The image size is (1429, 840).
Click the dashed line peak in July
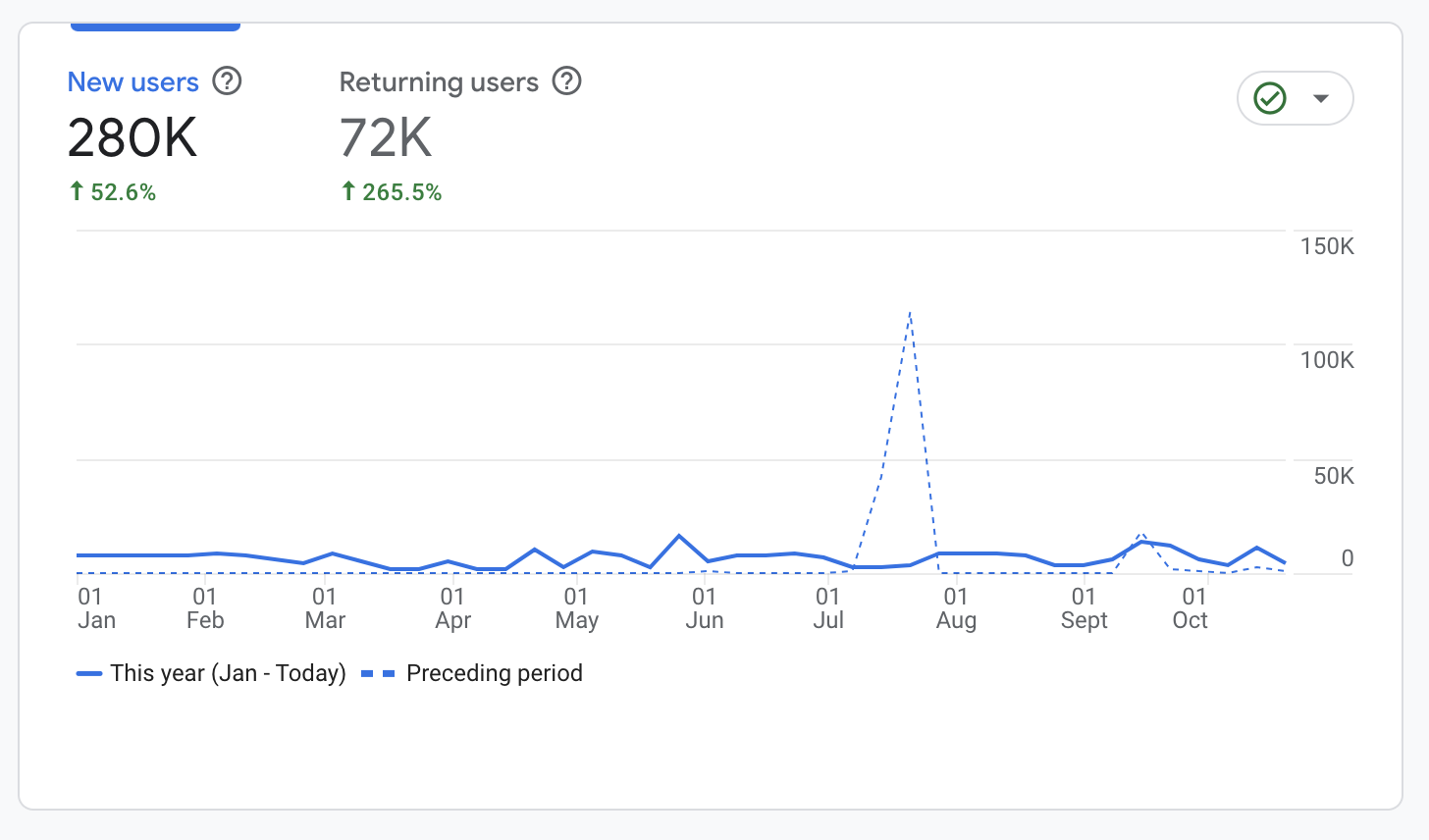click(911, 313)
